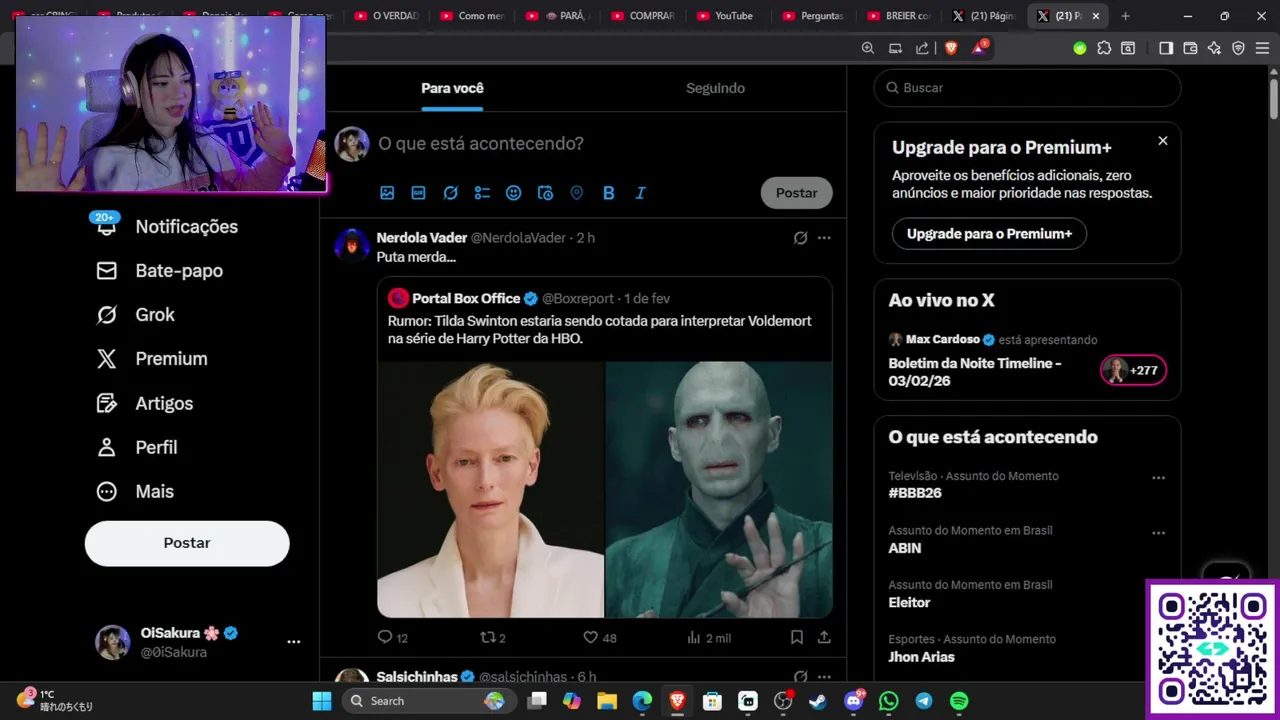Click the Buscar search box

point(1027,88)
